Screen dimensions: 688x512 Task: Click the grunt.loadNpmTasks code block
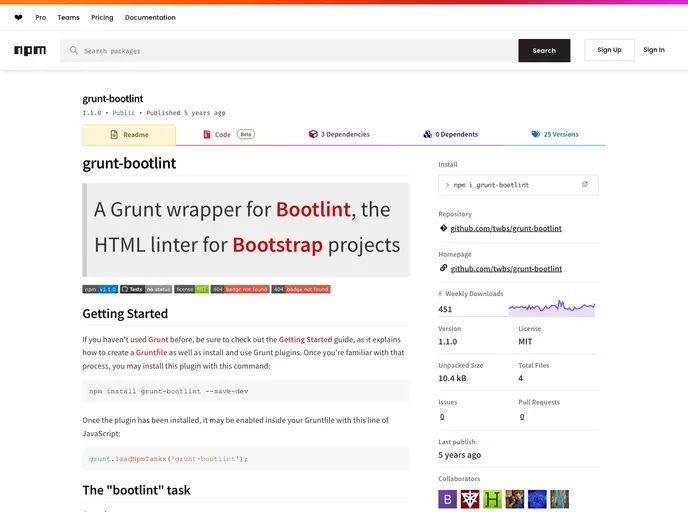[x=246, y=458]
